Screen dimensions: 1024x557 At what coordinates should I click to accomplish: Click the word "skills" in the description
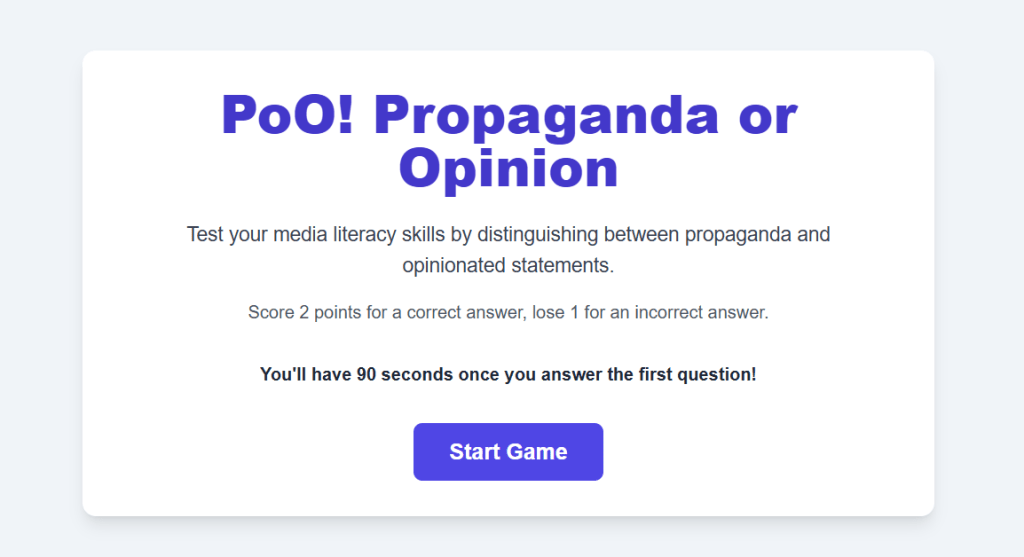point(446,235)
